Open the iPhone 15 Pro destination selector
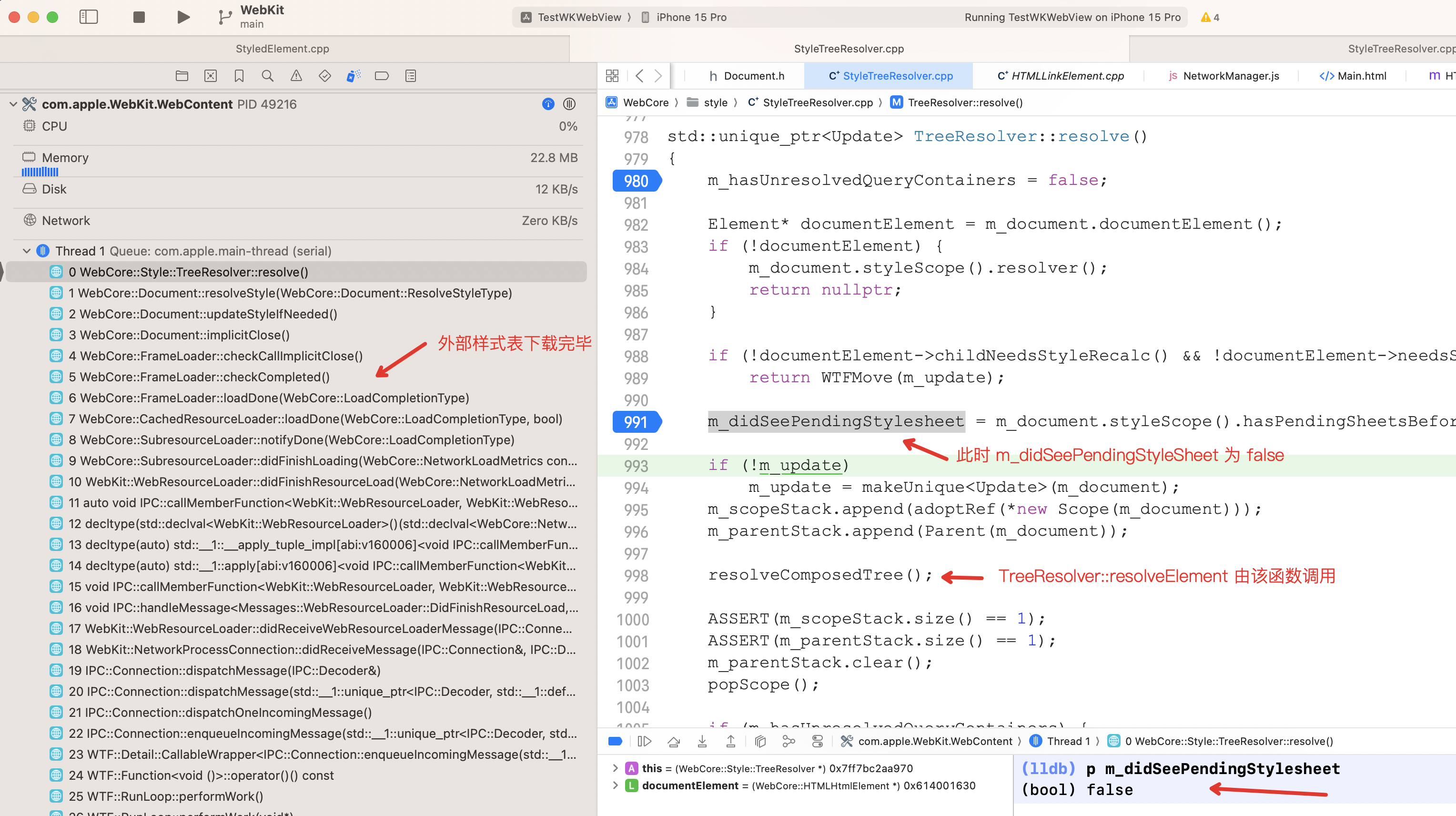Image resolution: width=1456 pixels, height=816 pixels. coord(684,17)
